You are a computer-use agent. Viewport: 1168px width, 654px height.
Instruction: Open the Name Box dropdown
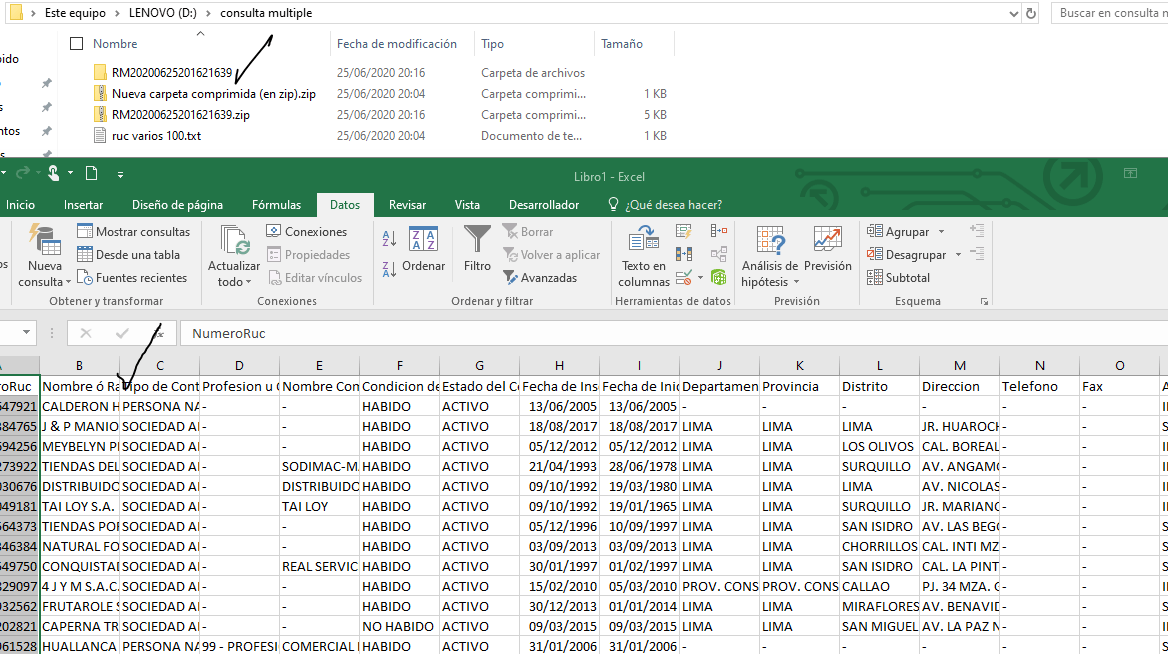[26, 333]
